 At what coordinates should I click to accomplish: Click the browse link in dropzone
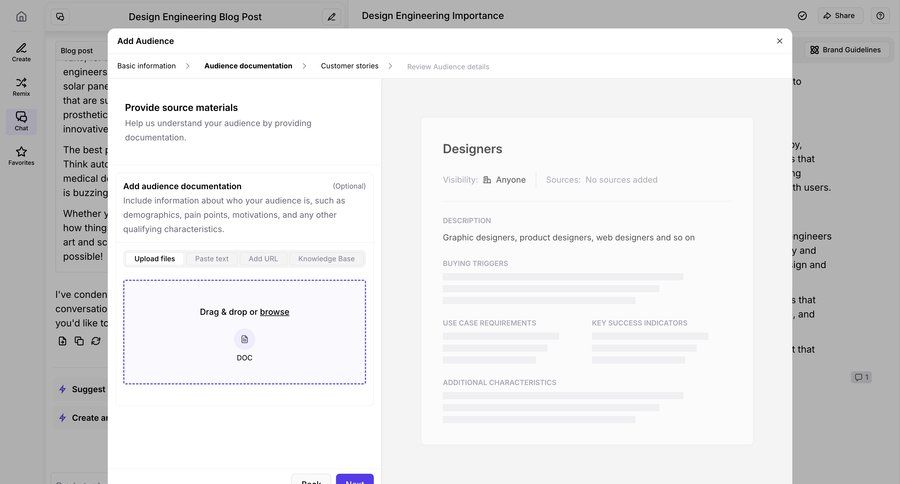[x=274, y=312]
